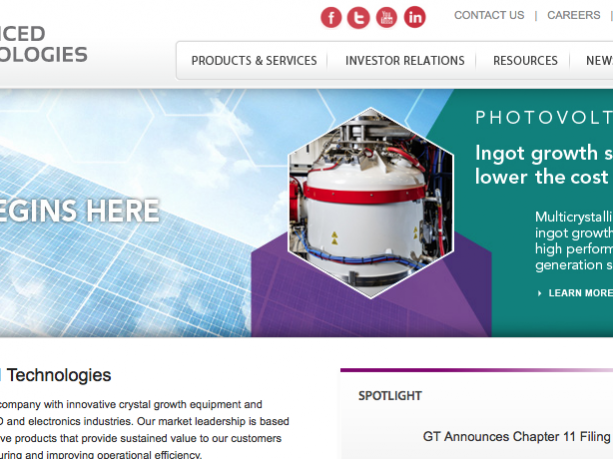Open the Twitter social icon

pos(358,18)
